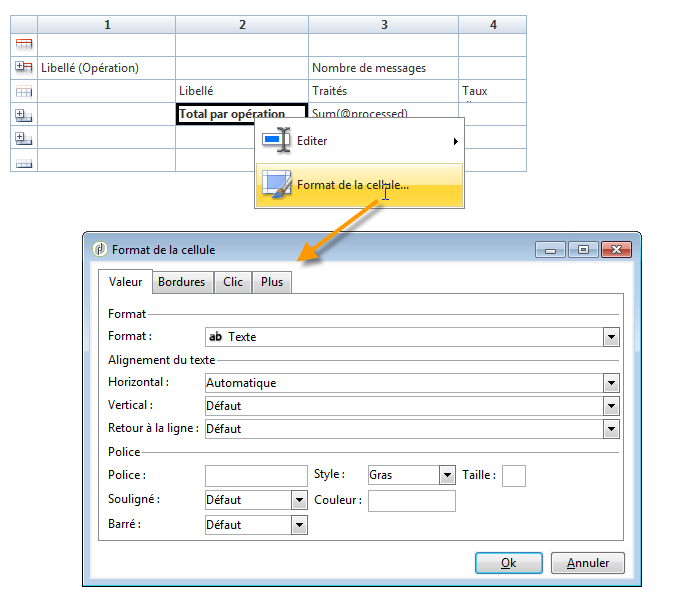Click the Police font name field
The height and width of the screenshot is (608, 677).
point(256,475)
